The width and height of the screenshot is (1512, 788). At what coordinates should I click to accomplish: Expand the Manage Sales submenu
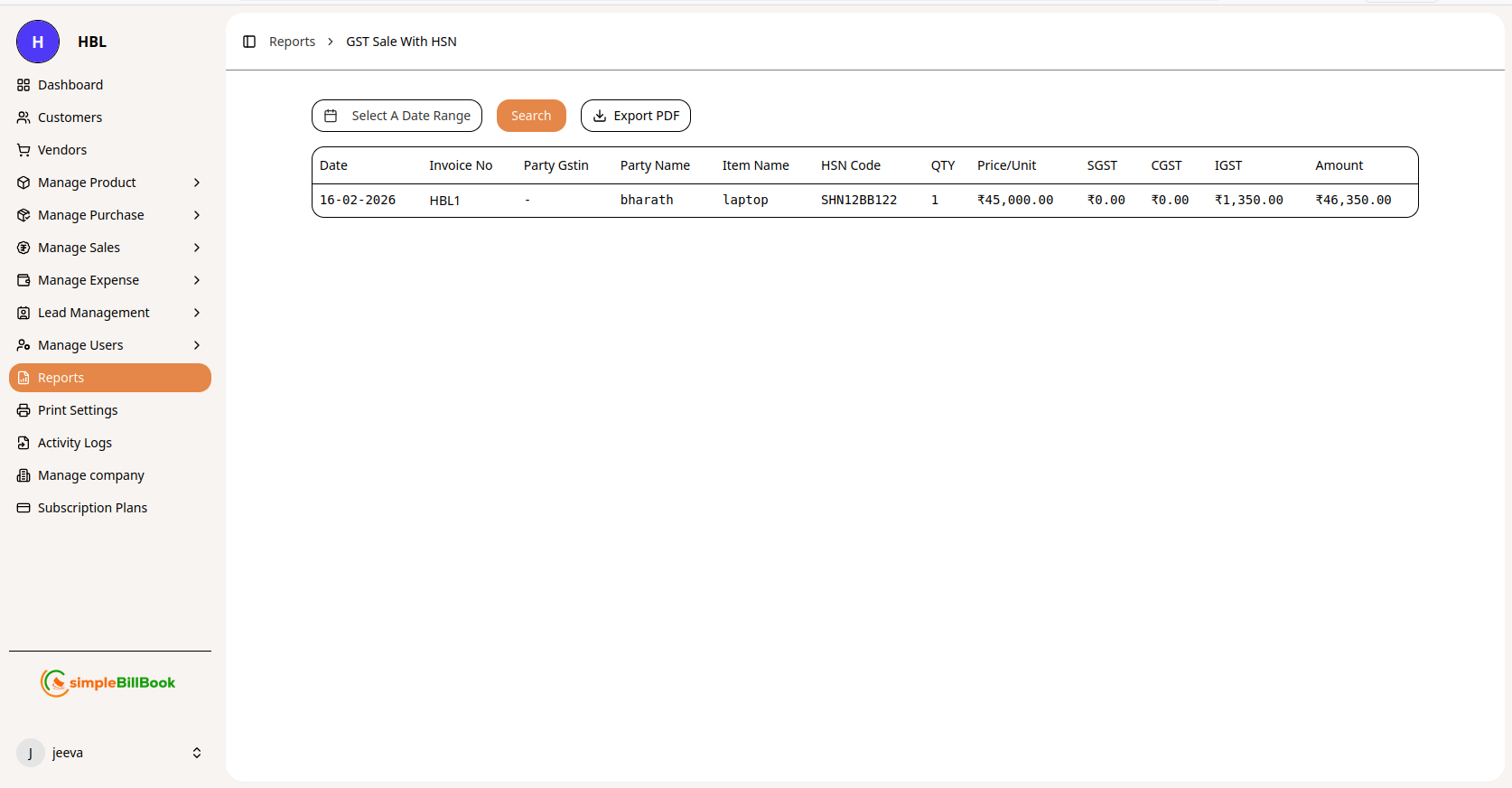click(197, 248)
